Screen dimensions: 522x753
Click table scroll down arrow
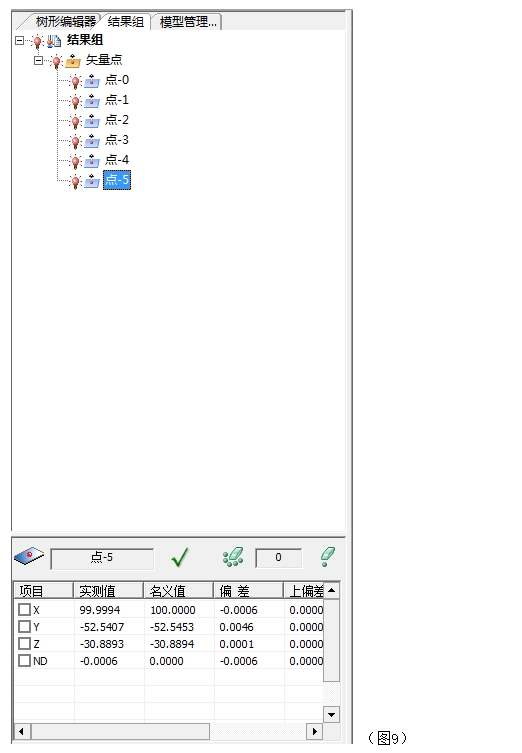point(331,715)
